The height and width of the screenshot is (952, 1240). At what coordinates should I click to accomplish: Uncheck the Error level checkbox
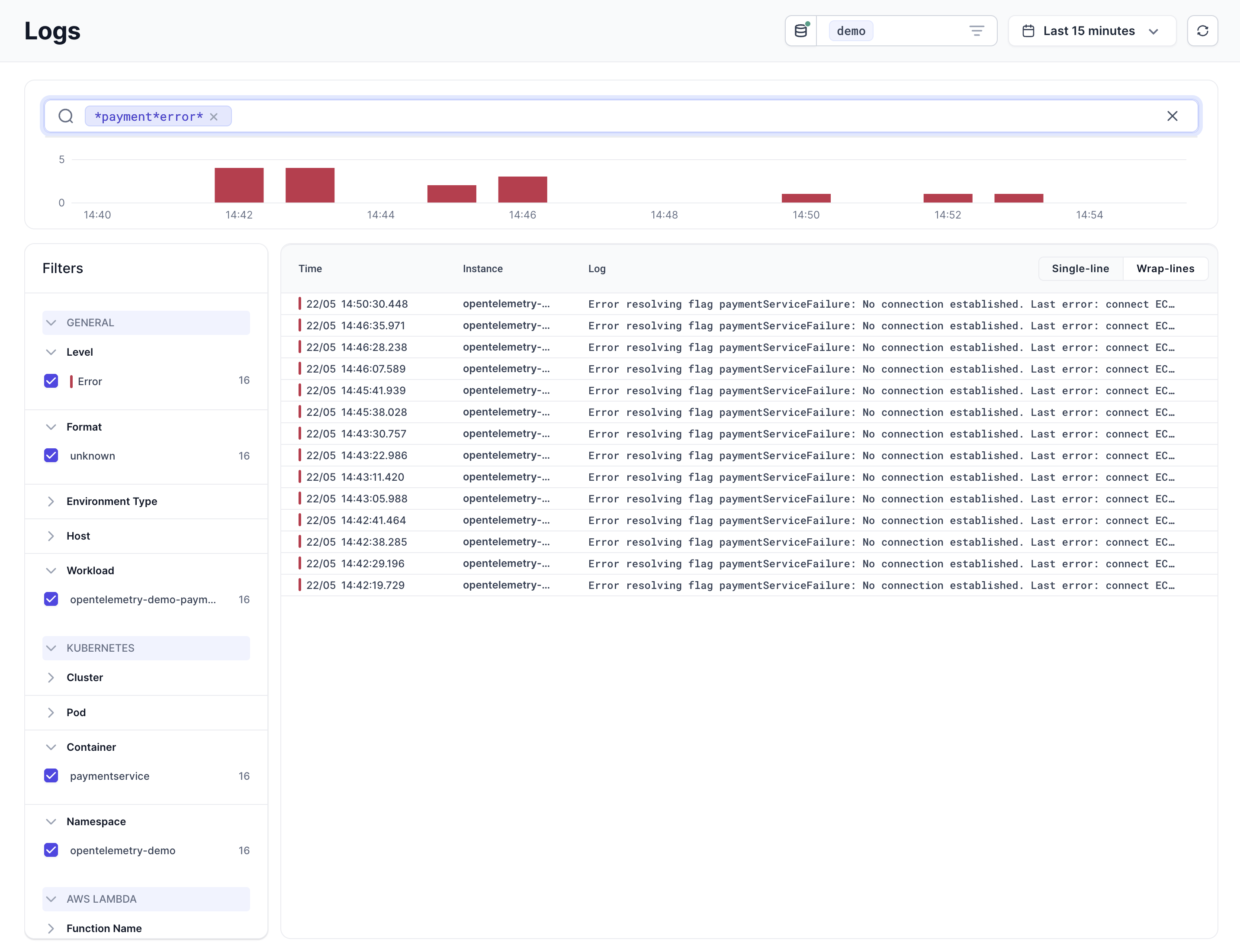click(51, 381)
